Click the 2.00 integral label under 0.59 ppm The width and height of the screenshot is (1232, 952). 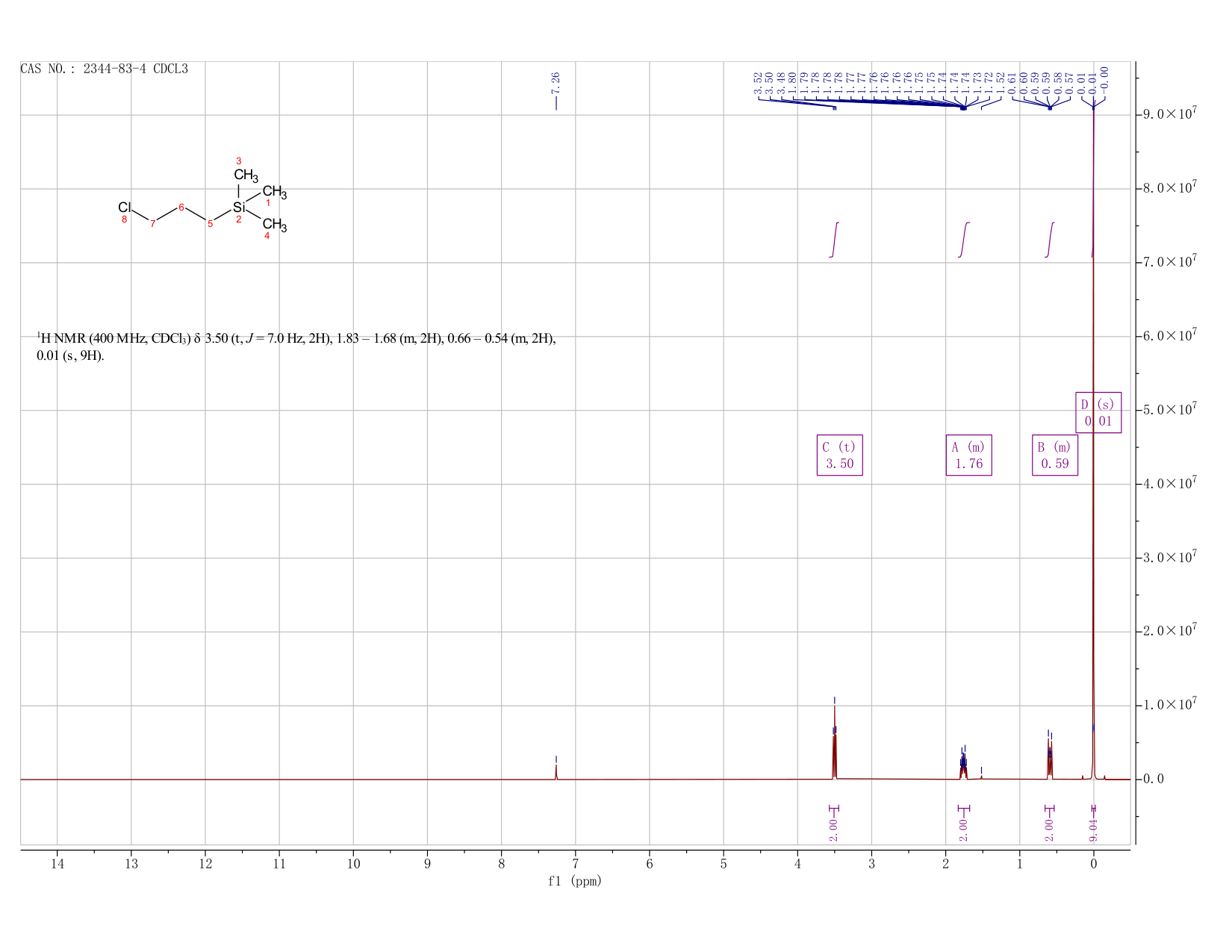(1049, 830)
